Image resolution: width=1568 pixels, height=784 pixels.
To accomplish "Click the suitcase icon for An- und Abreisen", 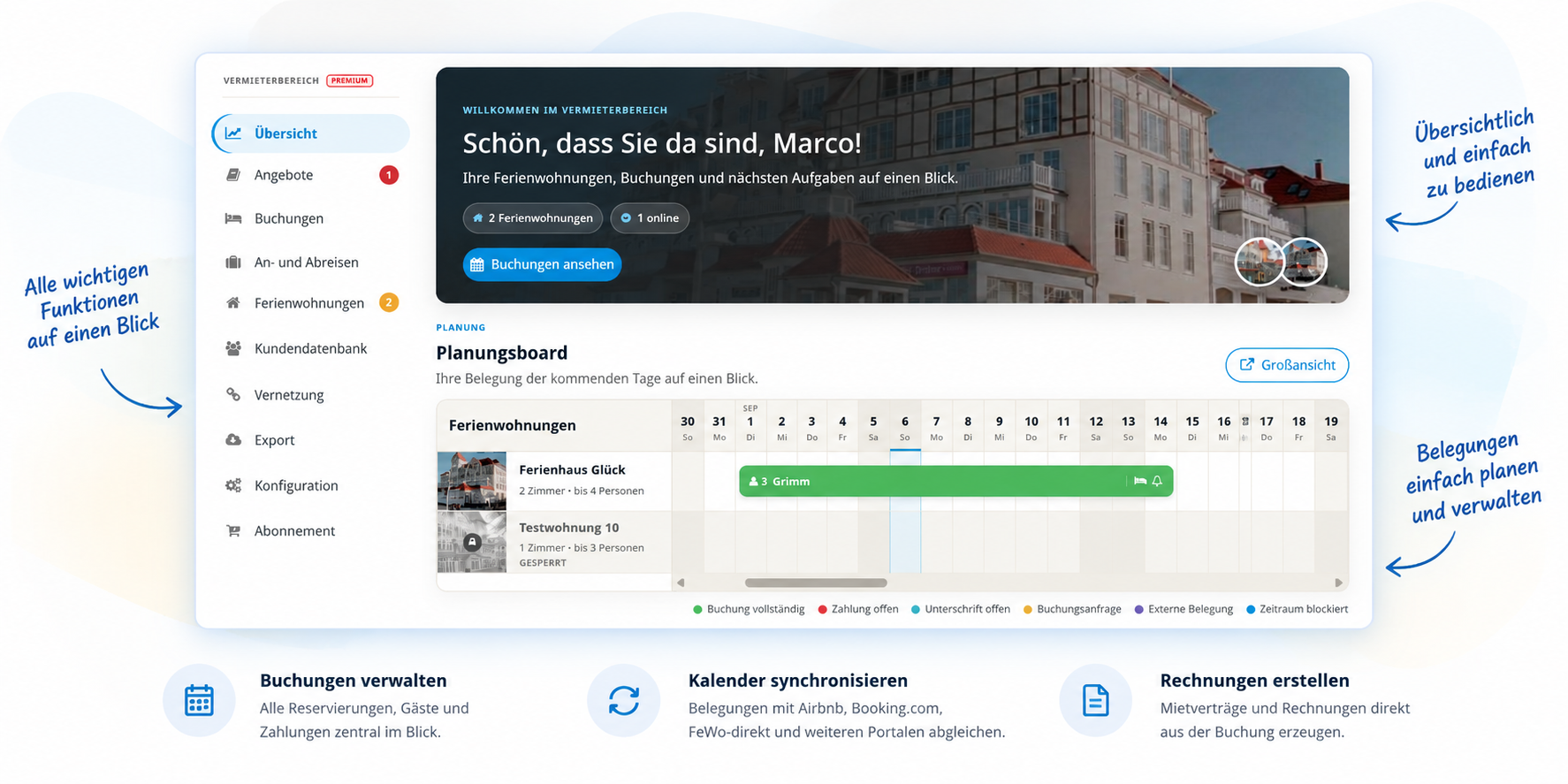I will 233,262.
